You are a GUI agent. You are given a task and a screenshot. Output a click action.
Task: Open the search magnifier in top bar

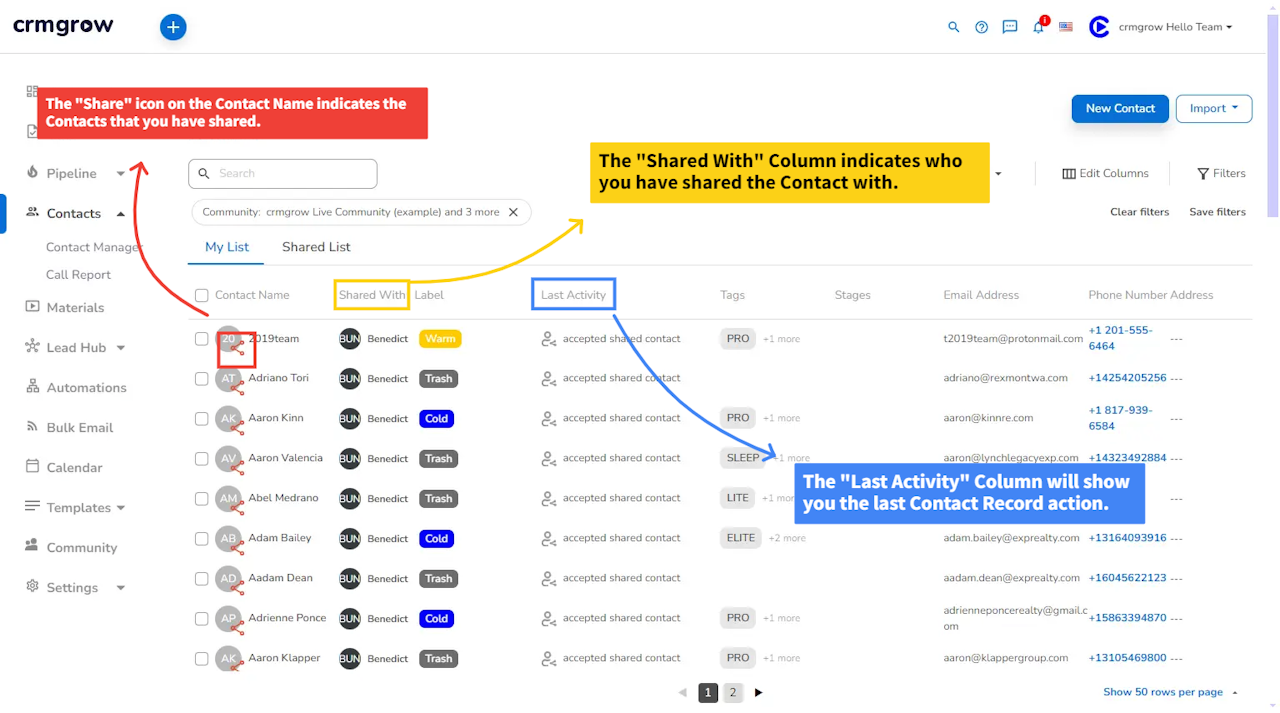(954, 27)
